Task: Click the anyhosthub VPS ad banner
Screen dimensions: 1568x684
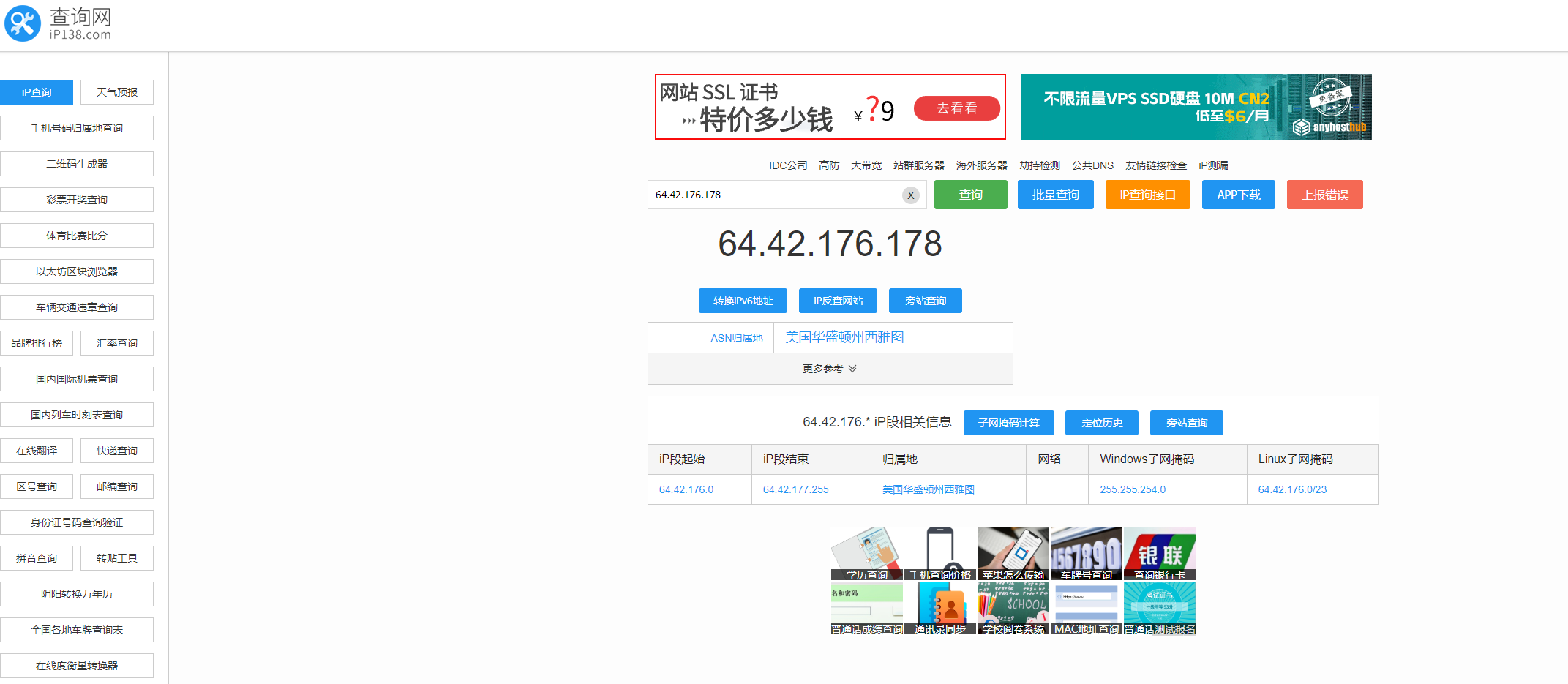Action: [x=1196, y=107]
